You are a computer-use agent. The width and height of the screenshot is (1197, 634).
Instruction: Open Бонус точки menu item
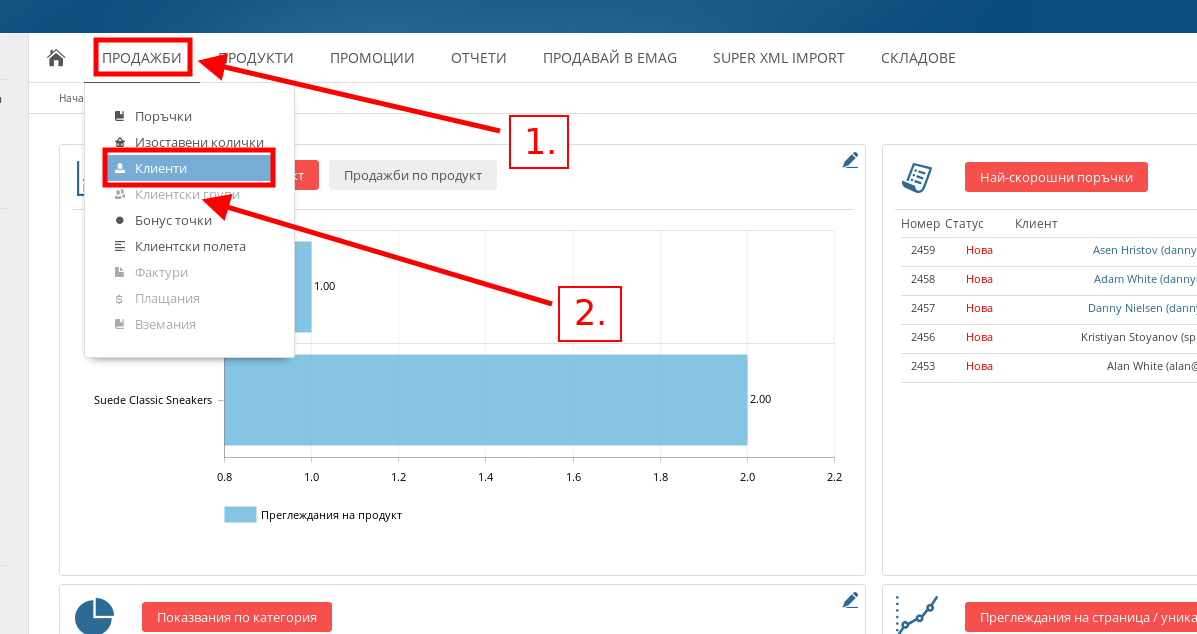(173, 221)
